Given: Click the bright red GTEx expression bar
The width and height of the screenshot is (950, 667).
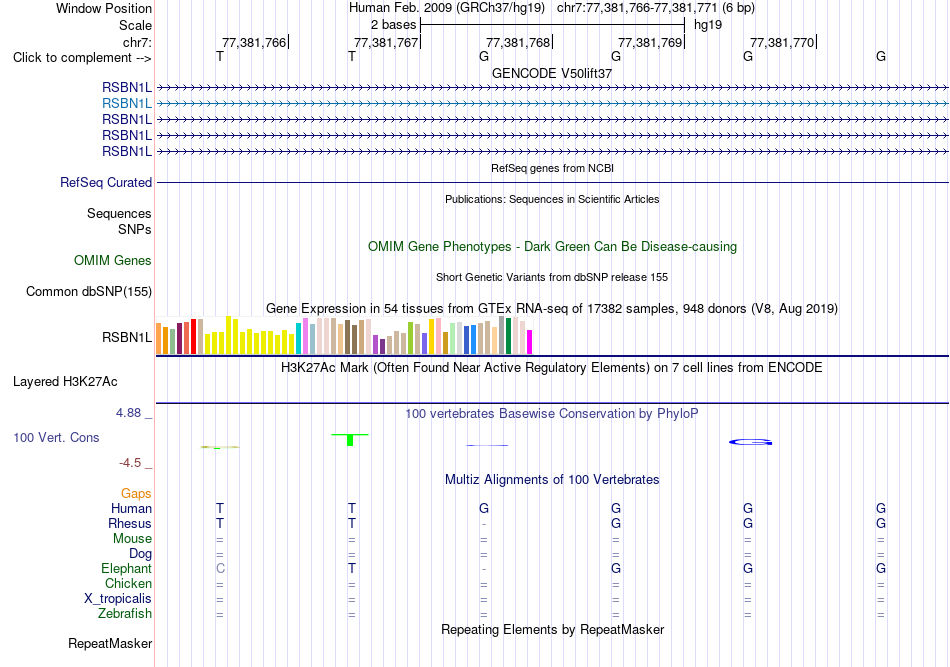Looking at the screenshot, I should (193, 336).
